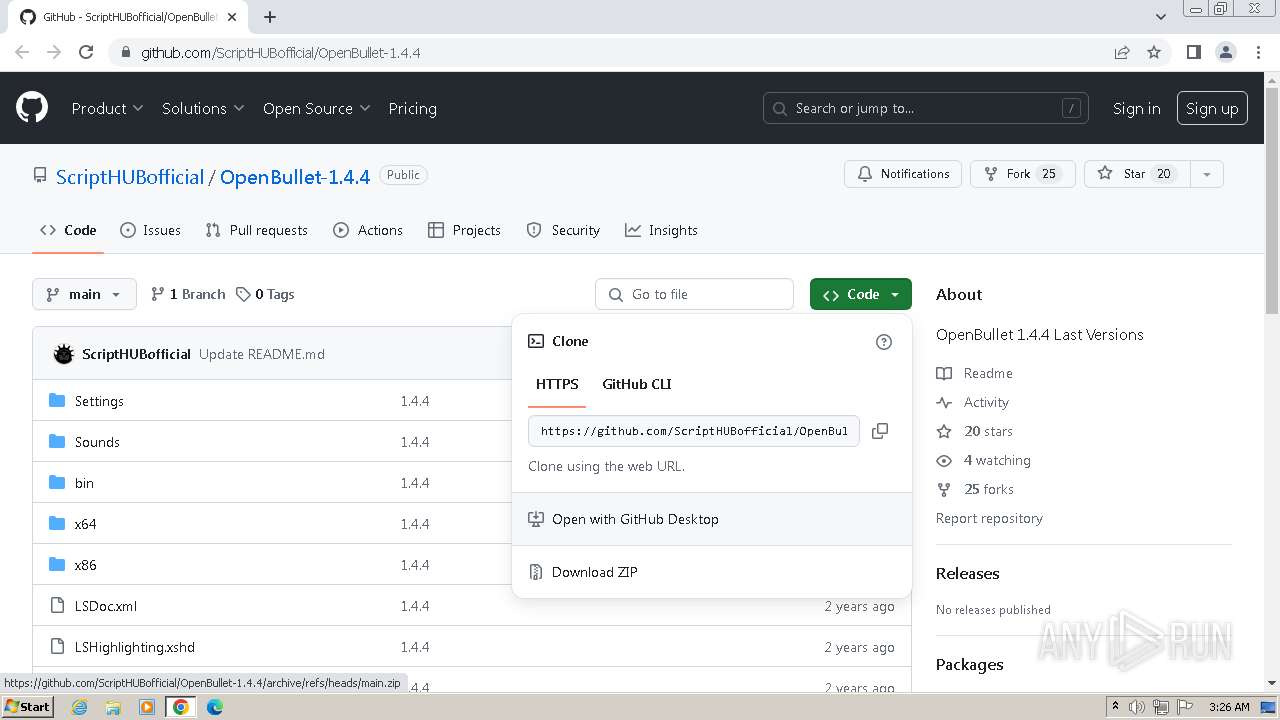1280x720 pixels.
Task: Click LSHighlighting.xshd file icon
Action: [57, 647]
